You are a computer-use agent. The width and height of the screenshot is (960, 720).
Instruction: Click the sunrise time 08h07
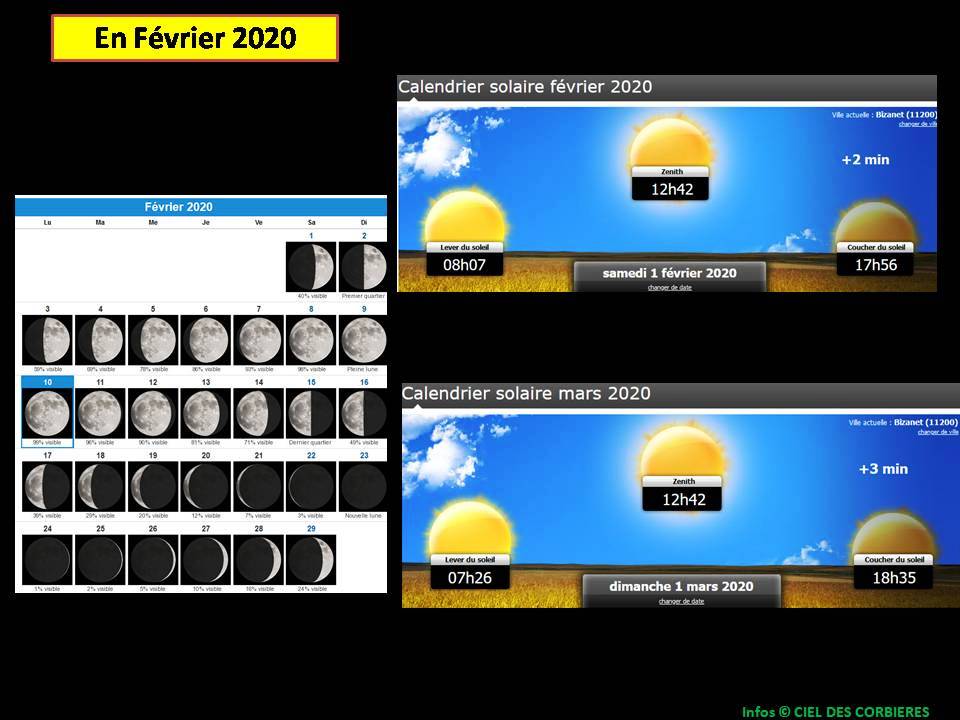coord(464,265)
